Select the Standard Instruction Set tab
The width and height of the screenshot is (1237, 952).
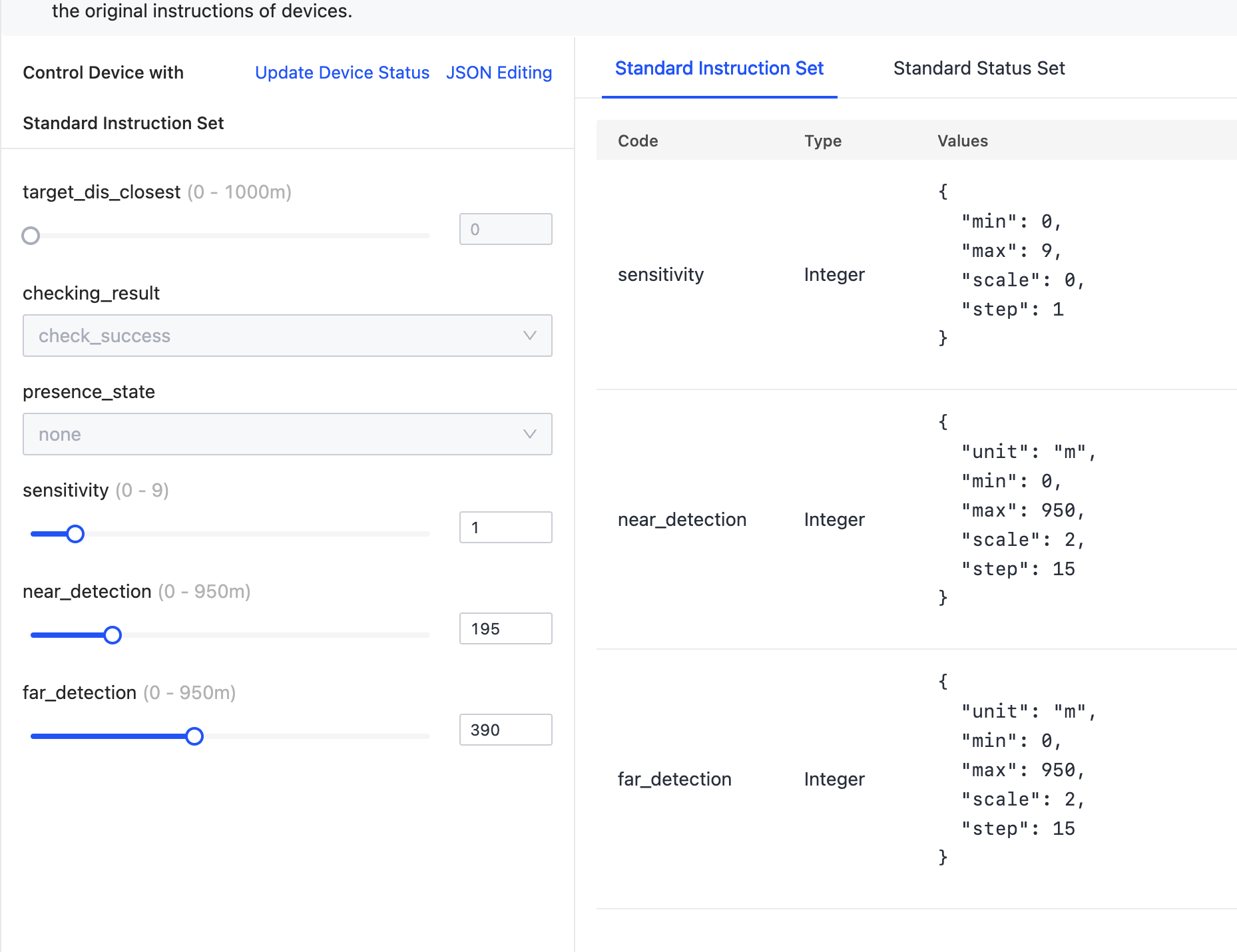click(x=719, y=69)
